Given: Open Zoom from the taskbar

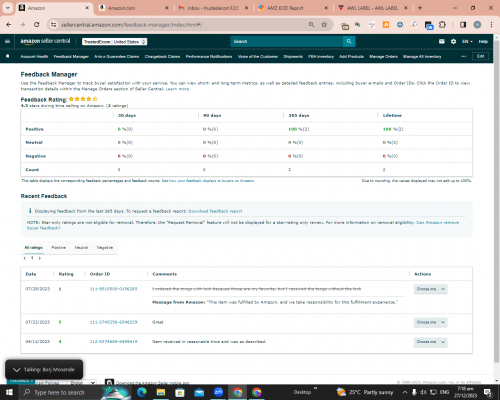Looking at the screenshot, I should (218, 392).
